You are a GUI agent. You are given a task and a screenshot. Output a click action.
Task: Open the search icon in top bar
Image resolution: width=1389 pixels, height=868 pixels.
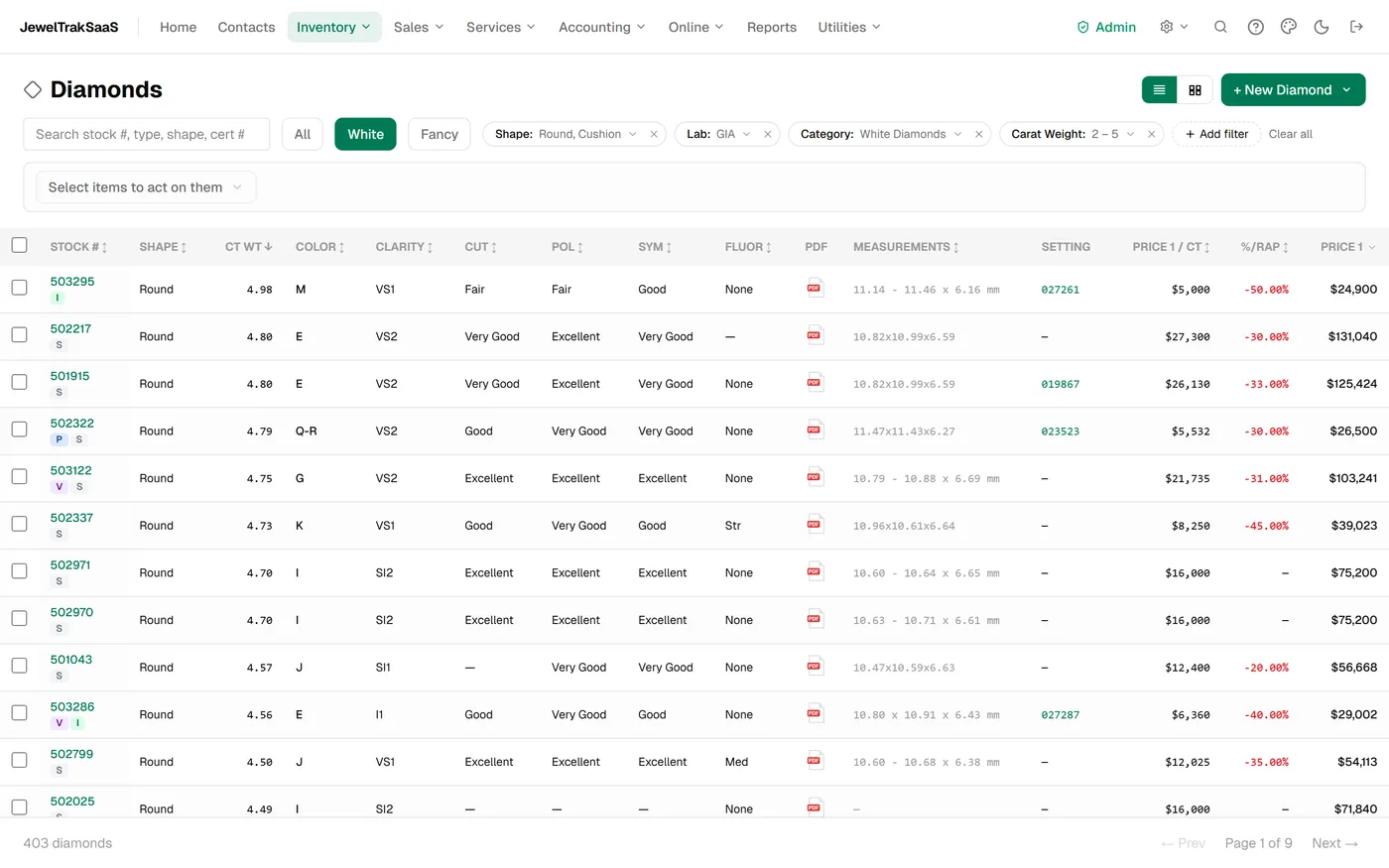[1220, 27]
